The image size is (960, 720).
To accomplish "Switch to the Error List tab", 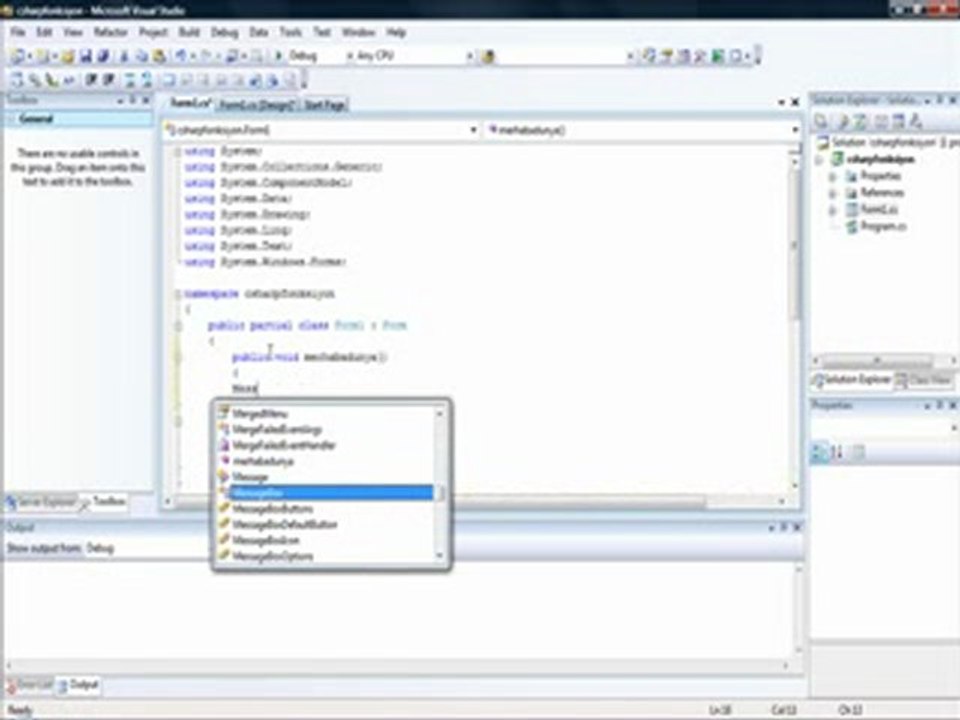I will pyautogui.click(x=29, y=684).
